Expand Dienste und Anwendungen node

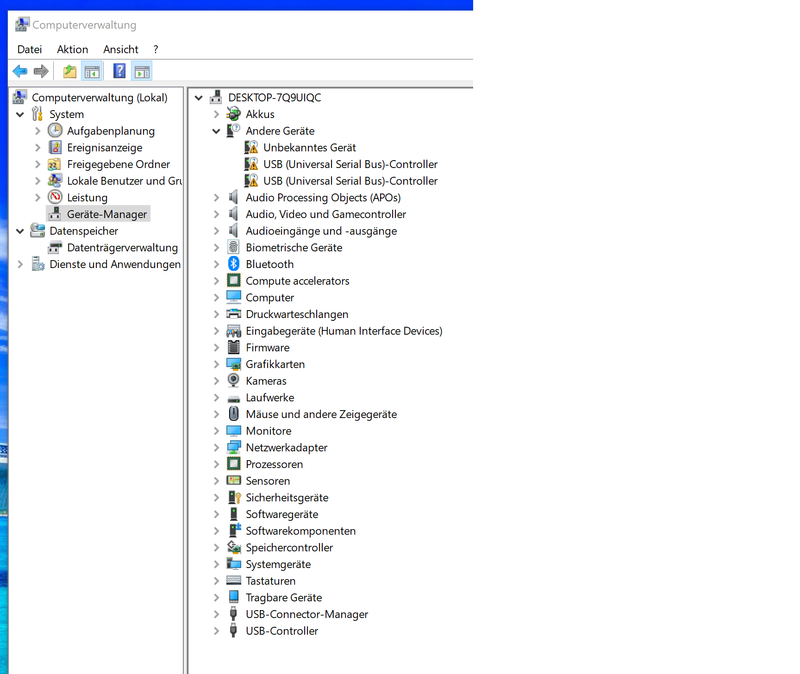coord(20,265)
